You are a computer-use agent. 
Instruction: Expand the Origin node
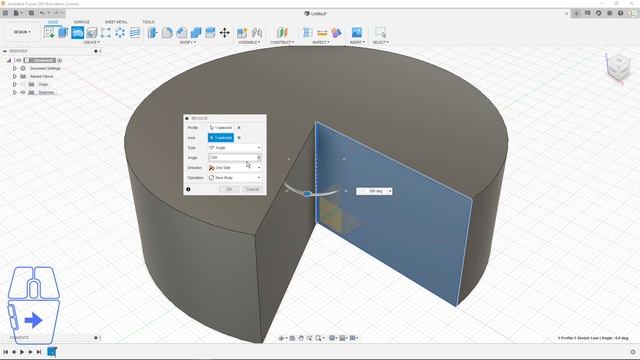coord(15,84)
